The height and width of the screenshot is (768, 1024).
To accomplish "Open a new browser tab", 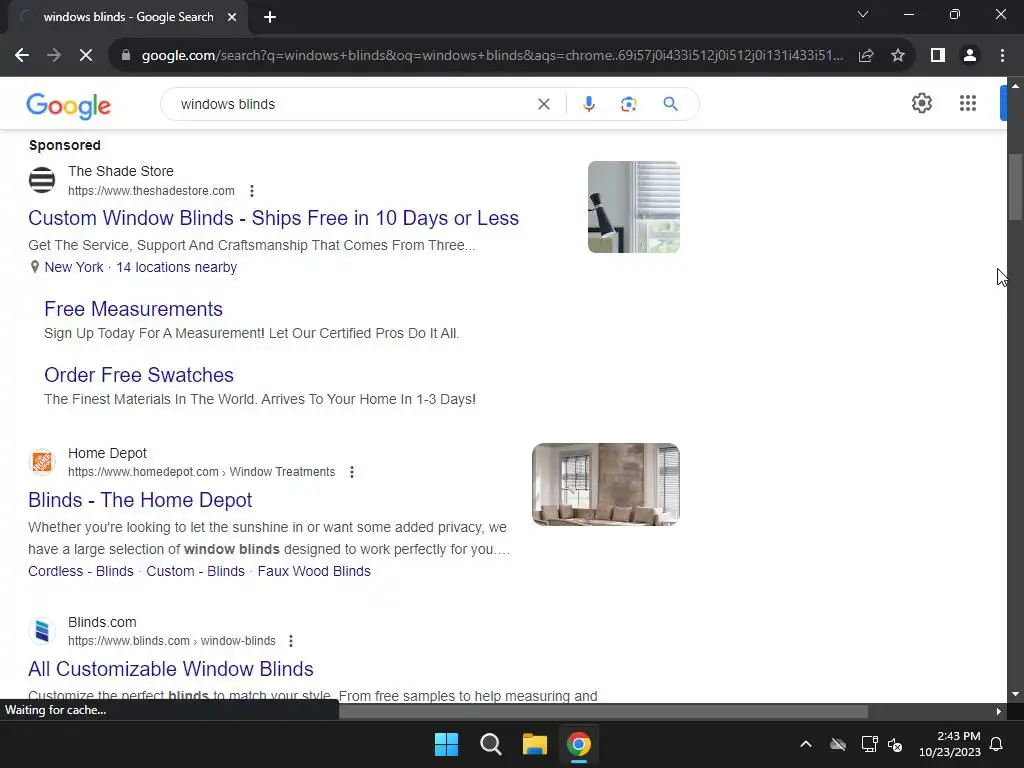I will [x=270, y=17].
